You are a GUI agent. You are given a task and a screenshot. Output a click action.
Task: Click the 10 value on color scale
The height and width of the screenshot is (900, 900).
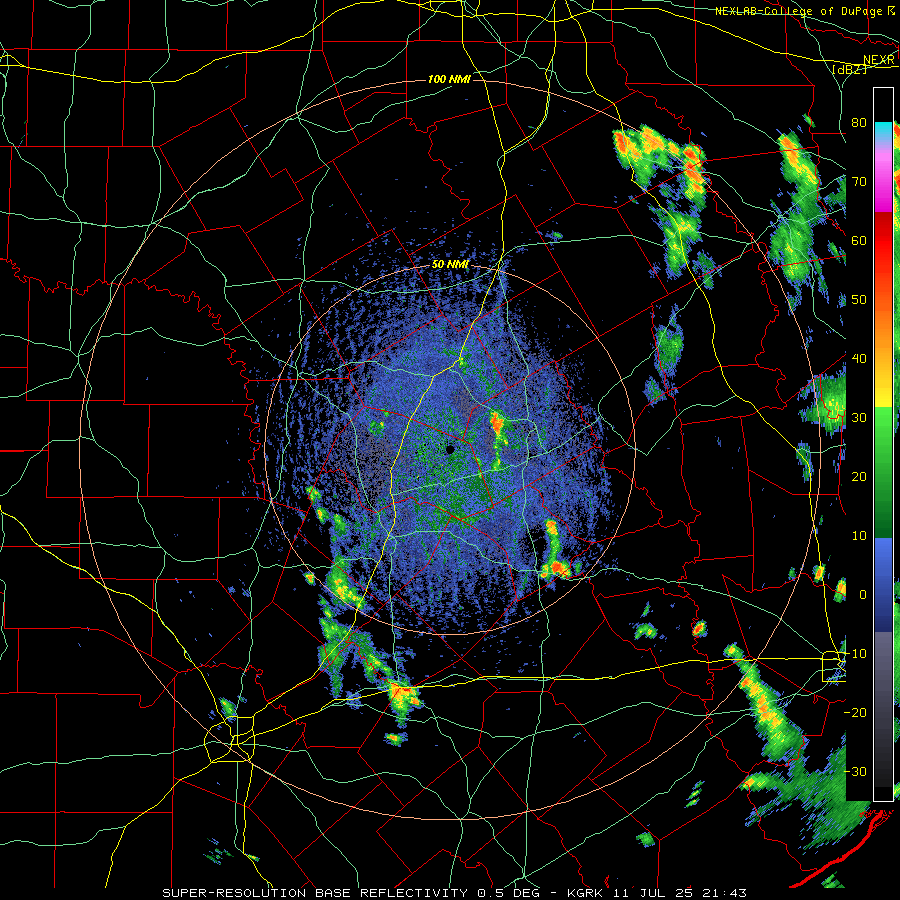click(x=859, y=536)
